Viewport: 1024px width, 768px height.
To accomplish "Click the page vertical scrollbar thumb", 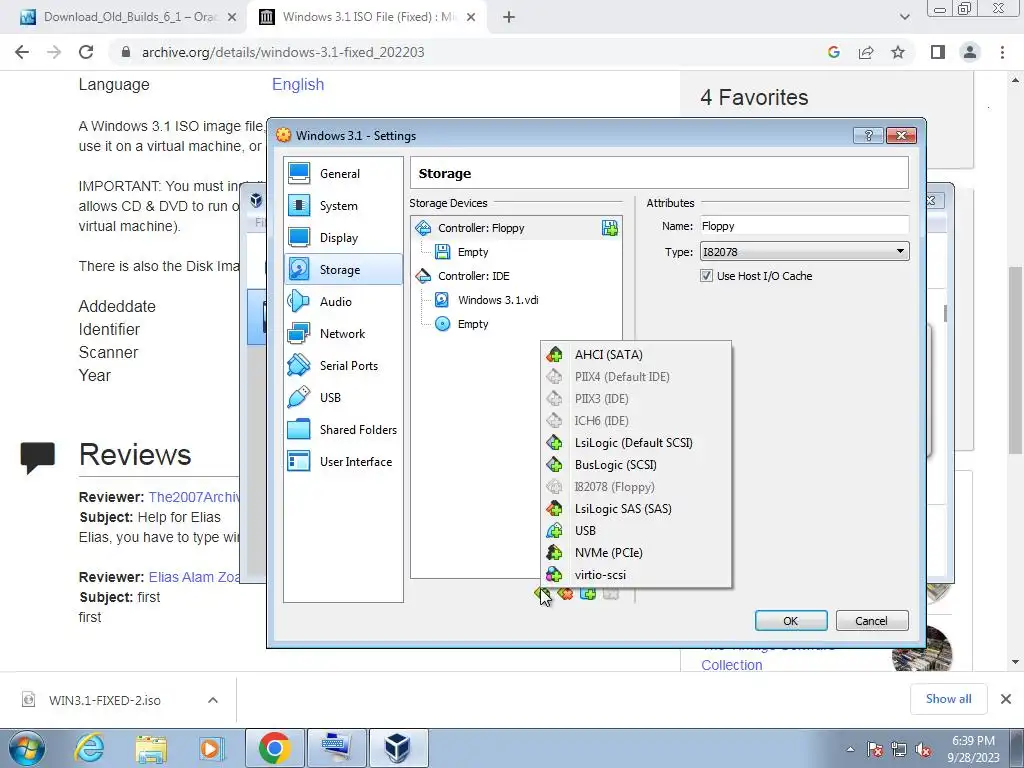I will pos(1015,360).
